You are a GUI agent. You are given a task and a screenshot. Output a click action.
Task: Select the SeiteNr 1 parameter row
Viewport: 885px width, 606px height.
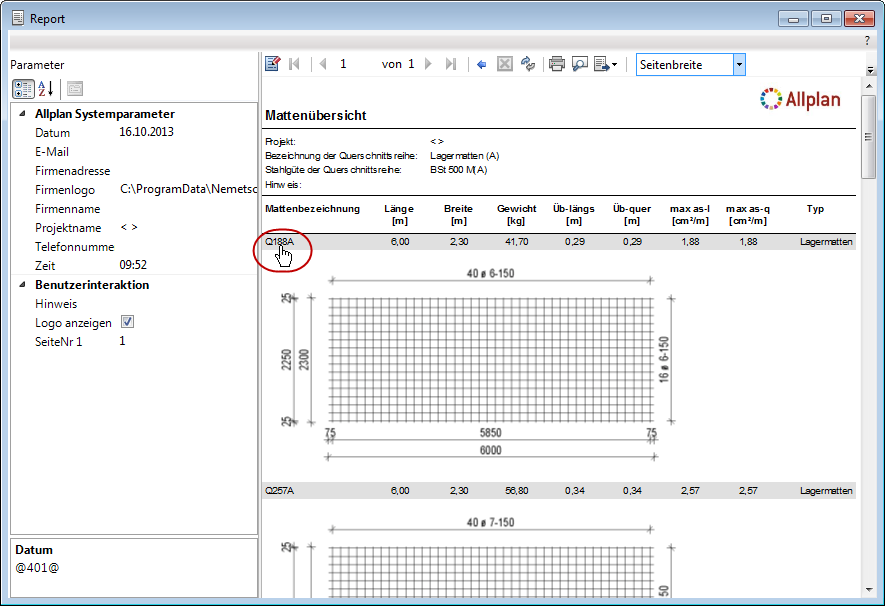tap(134, 341)
